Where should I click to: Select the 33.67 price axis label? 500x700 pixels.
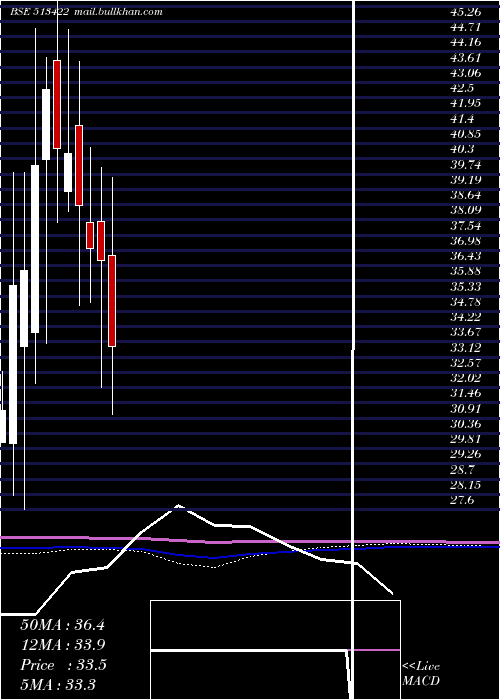click(465, 332)
